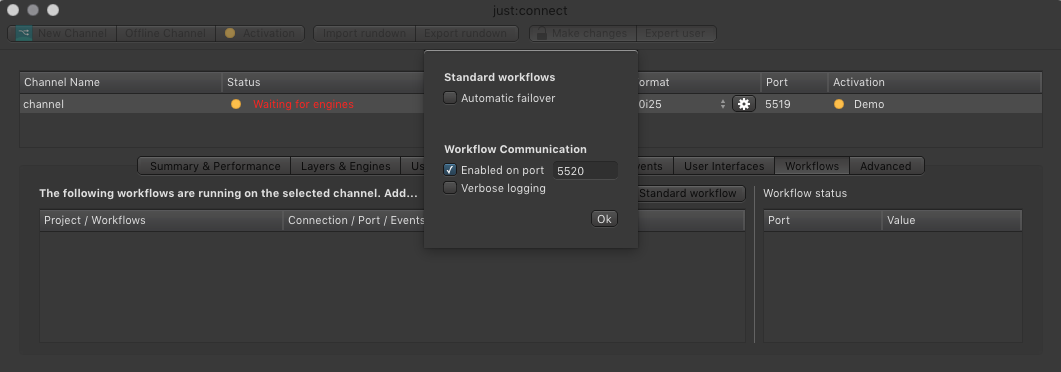Click the Export rundown button
This screenshot has width=1061, height=372.
pos(466,33)
